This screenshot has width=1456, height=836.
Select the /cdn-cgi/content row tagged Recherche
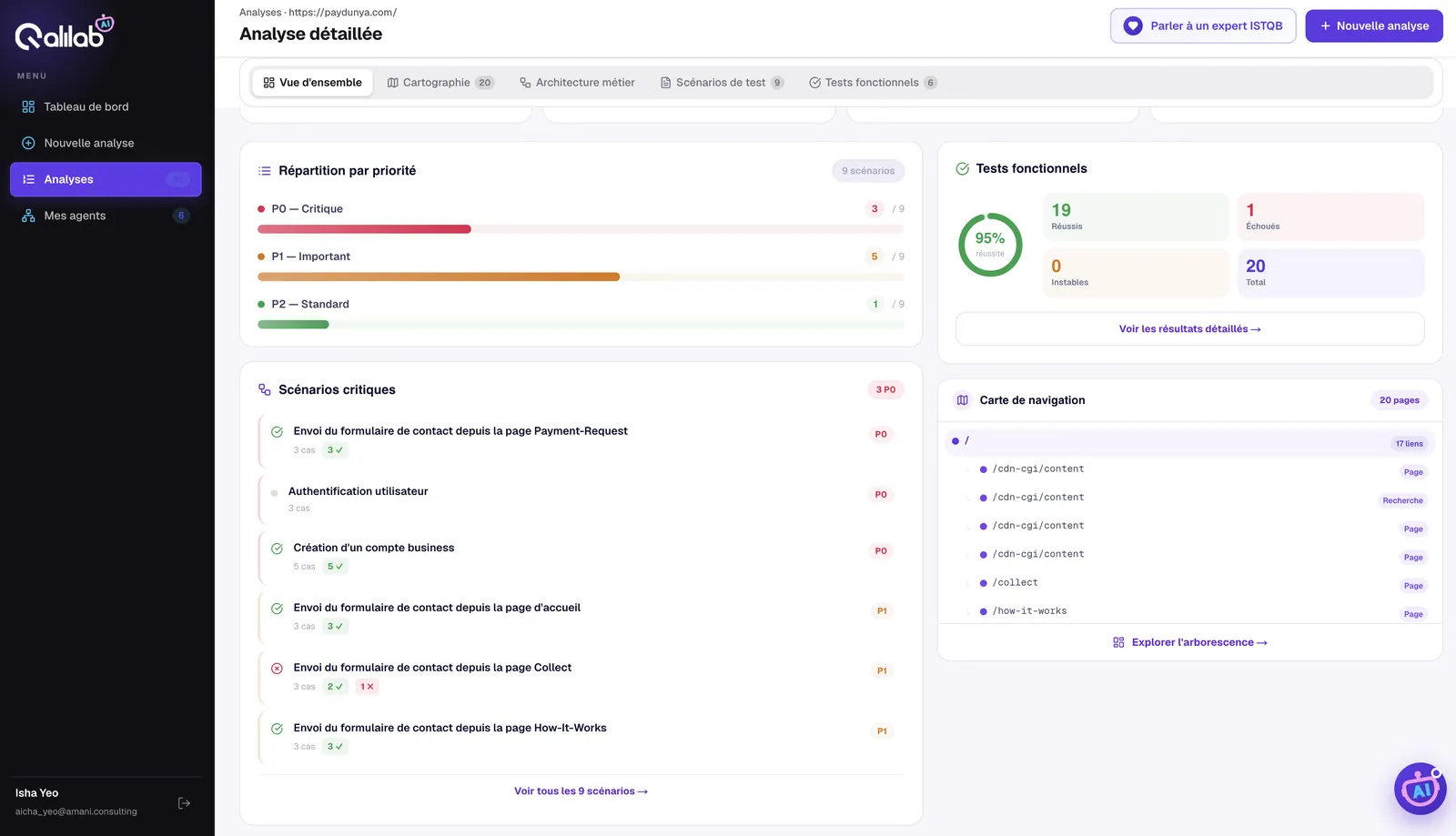(x=1197, y=499)
